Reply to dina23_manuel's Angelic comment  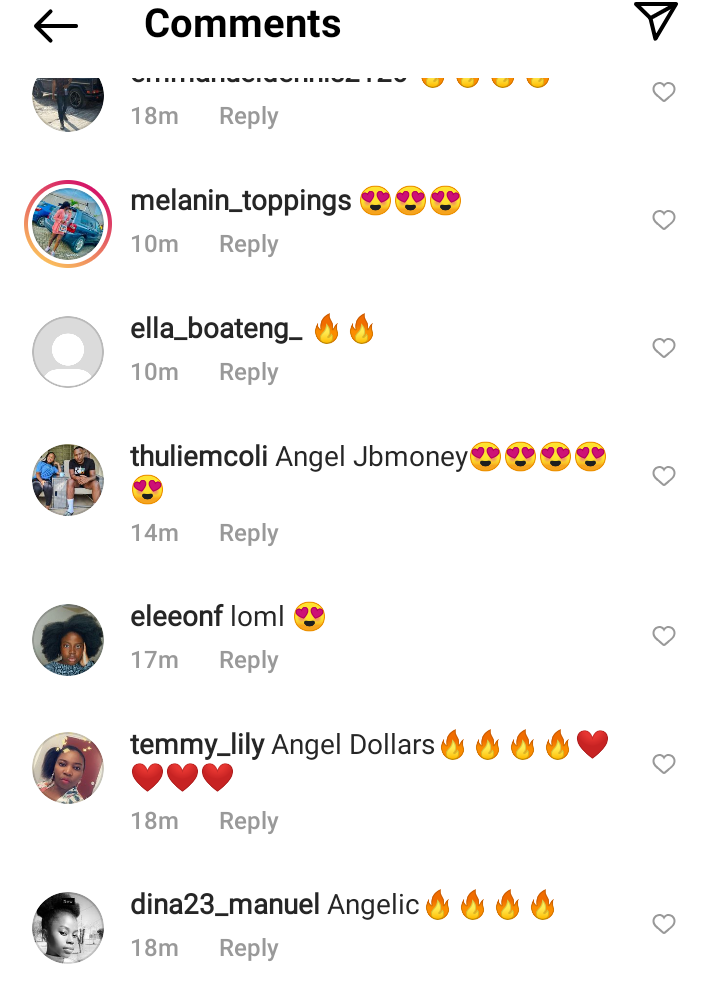click(x=249, y=948)
